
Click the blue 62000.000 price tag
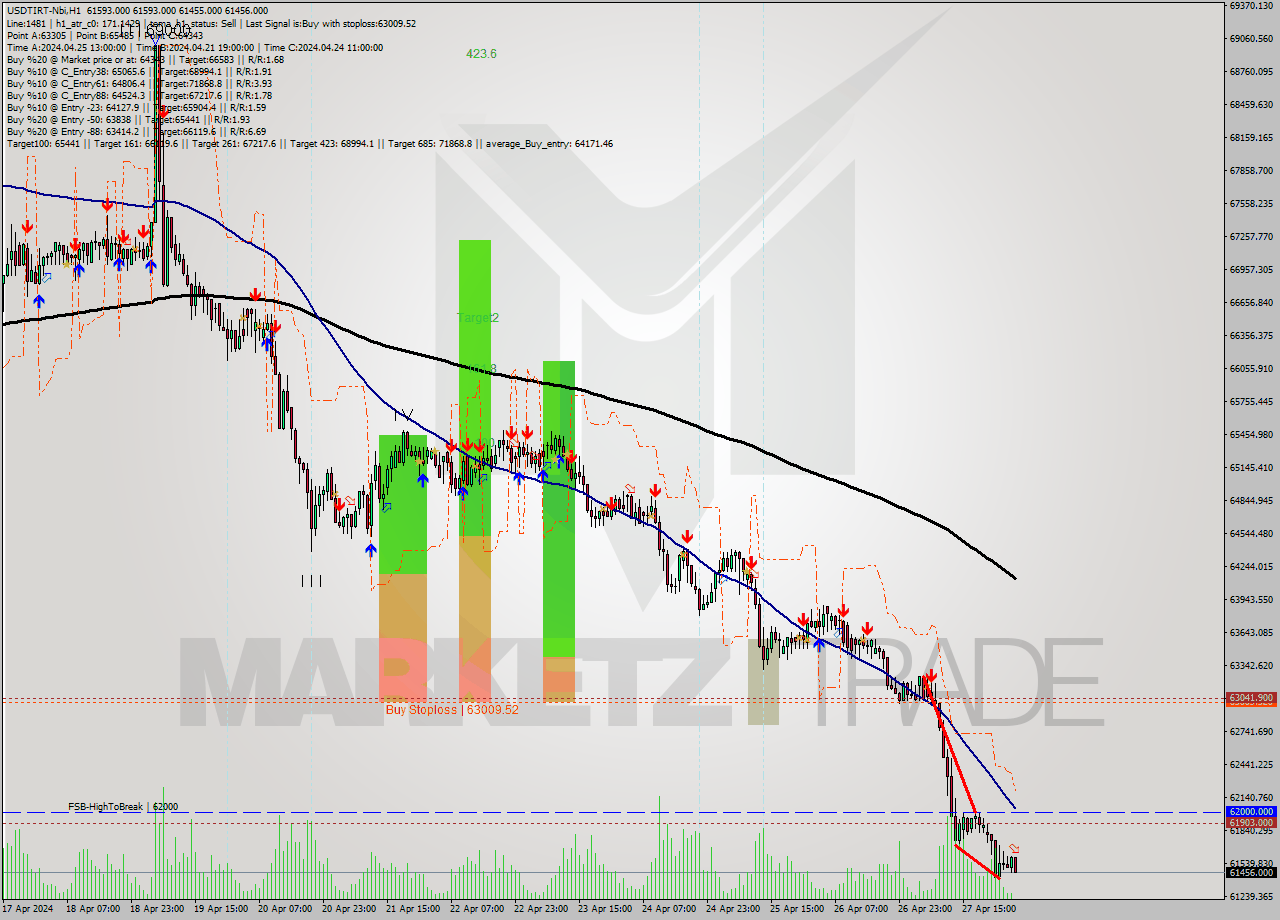(x=1250, y=812)
